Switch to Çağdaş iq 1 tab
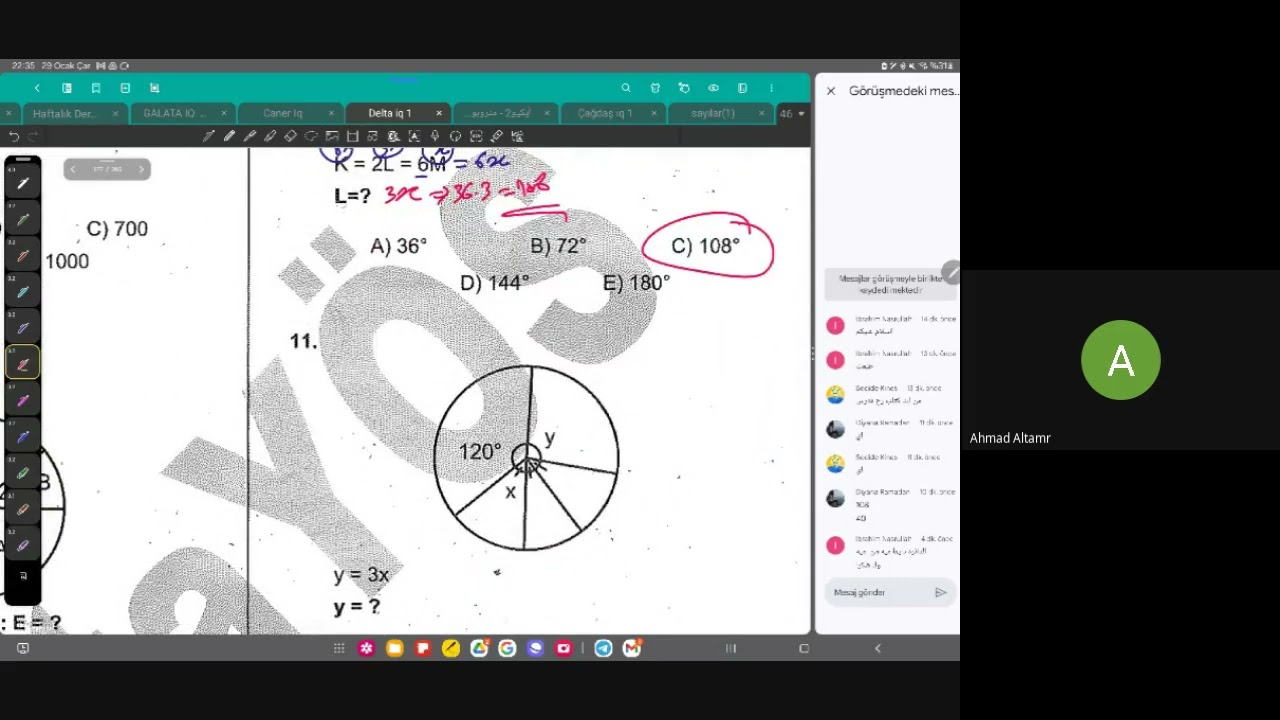 click(605, 113)
